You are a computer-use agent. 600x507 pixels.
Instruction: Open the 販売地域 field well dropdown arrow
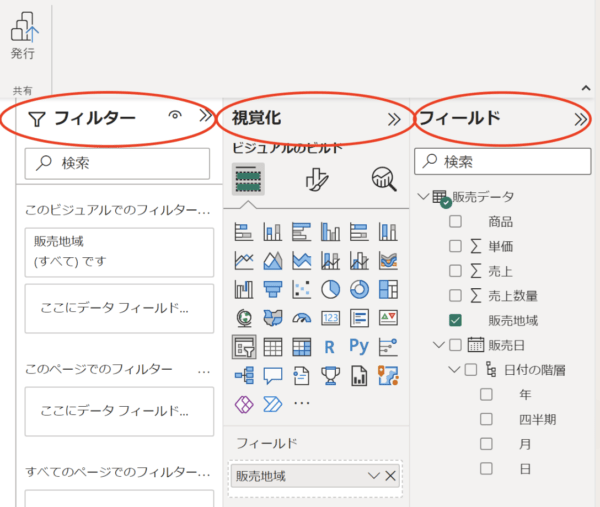point(373,476)
